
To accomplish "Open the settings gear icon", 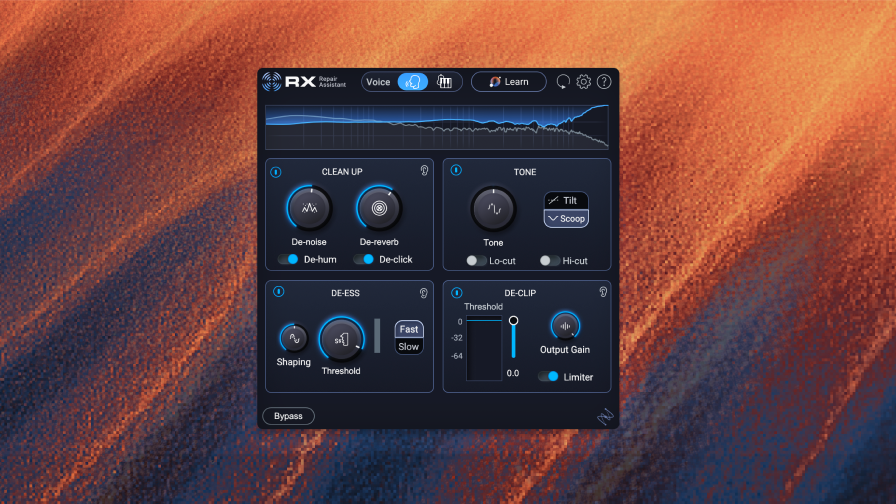I will click(x=583, y=82).
